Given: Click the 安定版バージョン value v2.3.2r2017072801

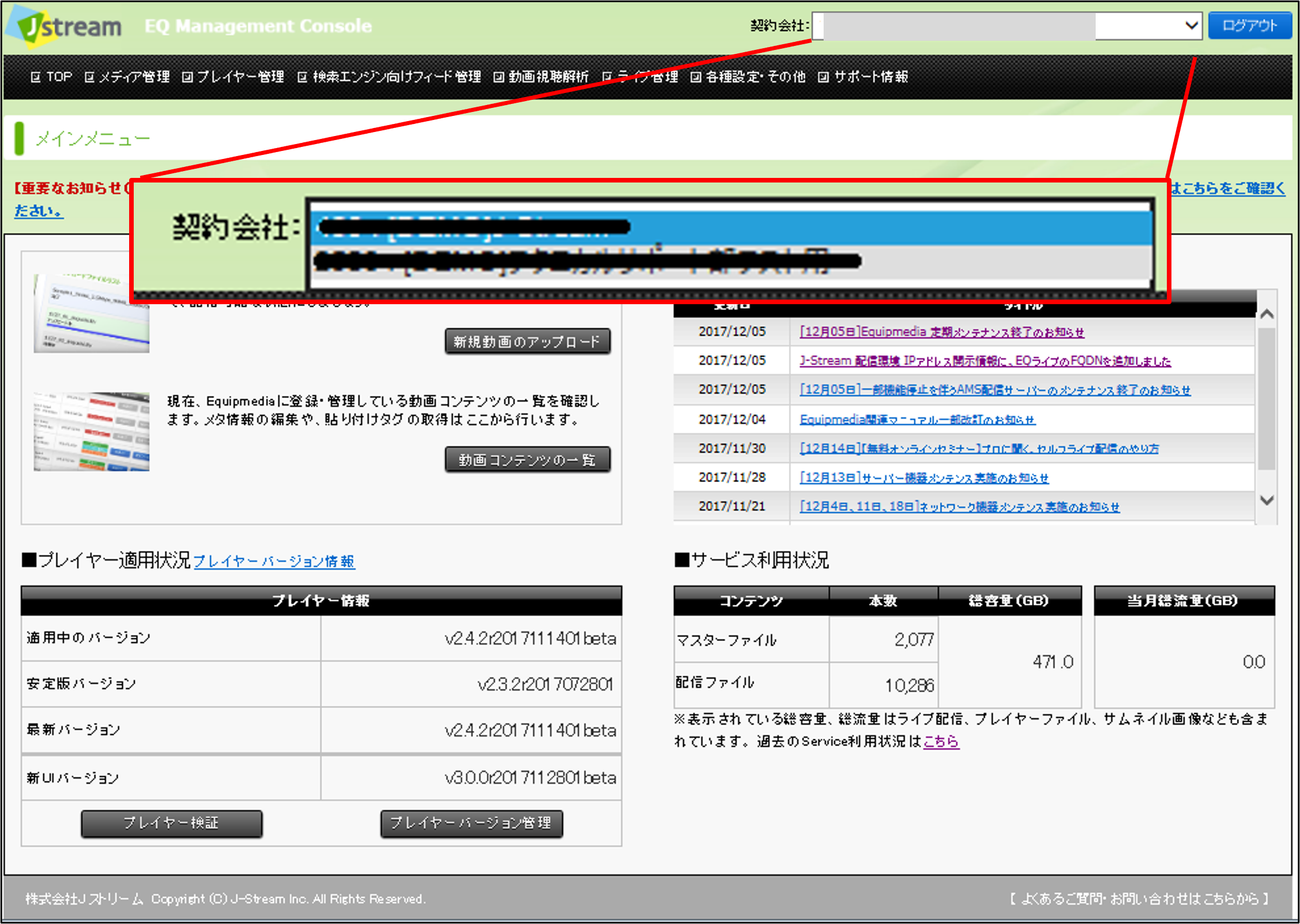Looking at the screenshot, I should tap(545, 684).
